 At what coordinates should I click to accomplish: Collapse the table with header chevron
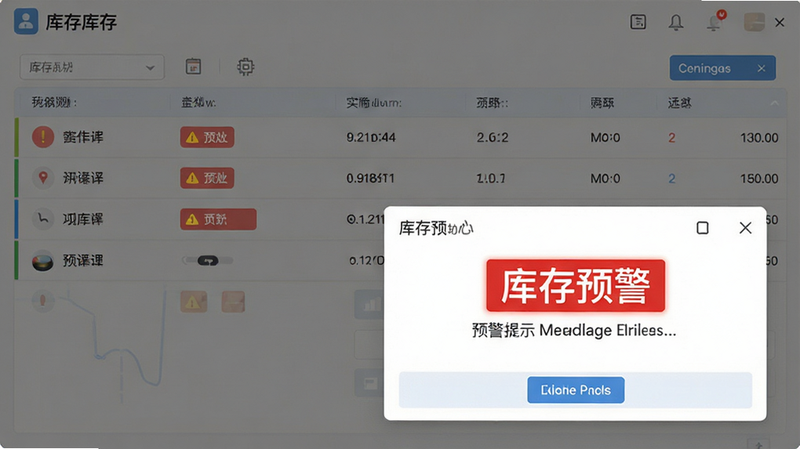(x=774, y=103)
